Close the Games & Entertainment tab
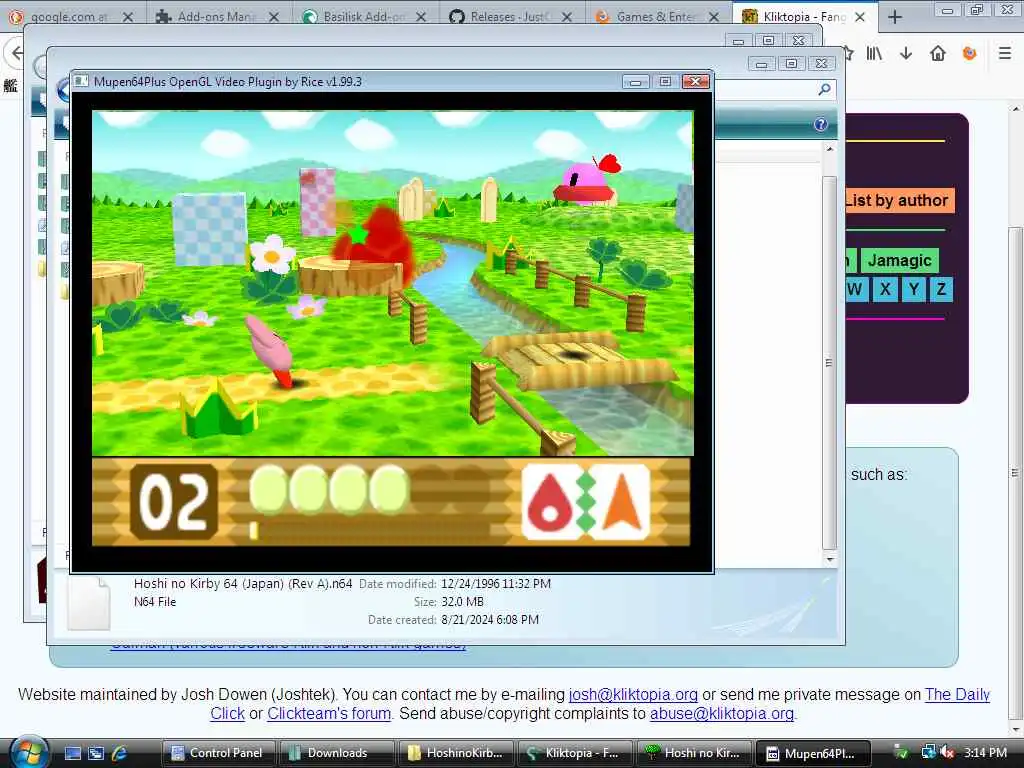 coord(714,17)
